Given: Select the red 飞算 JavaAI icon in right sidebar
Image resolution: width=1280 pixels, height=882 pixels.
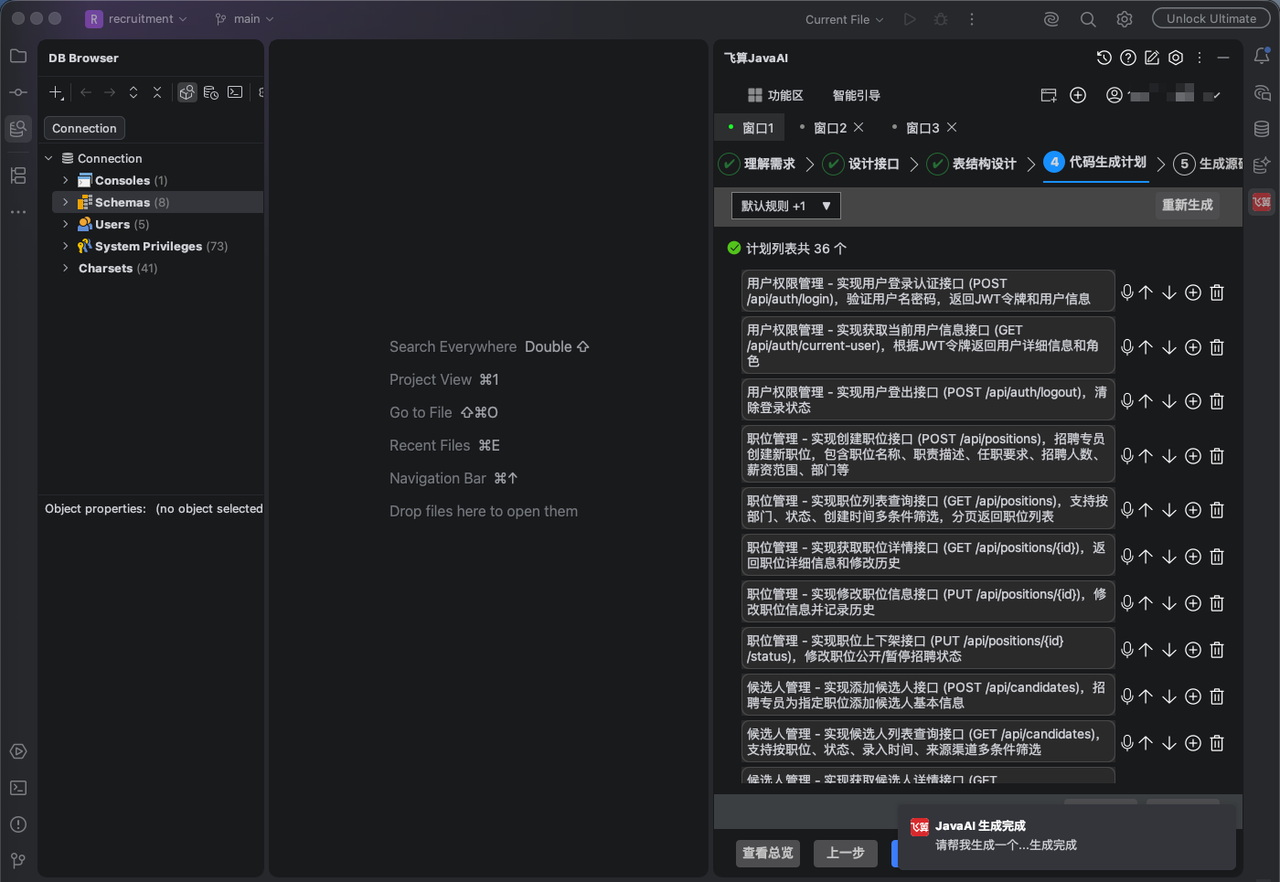Looking at the screenshot, I should point(1262,202).
